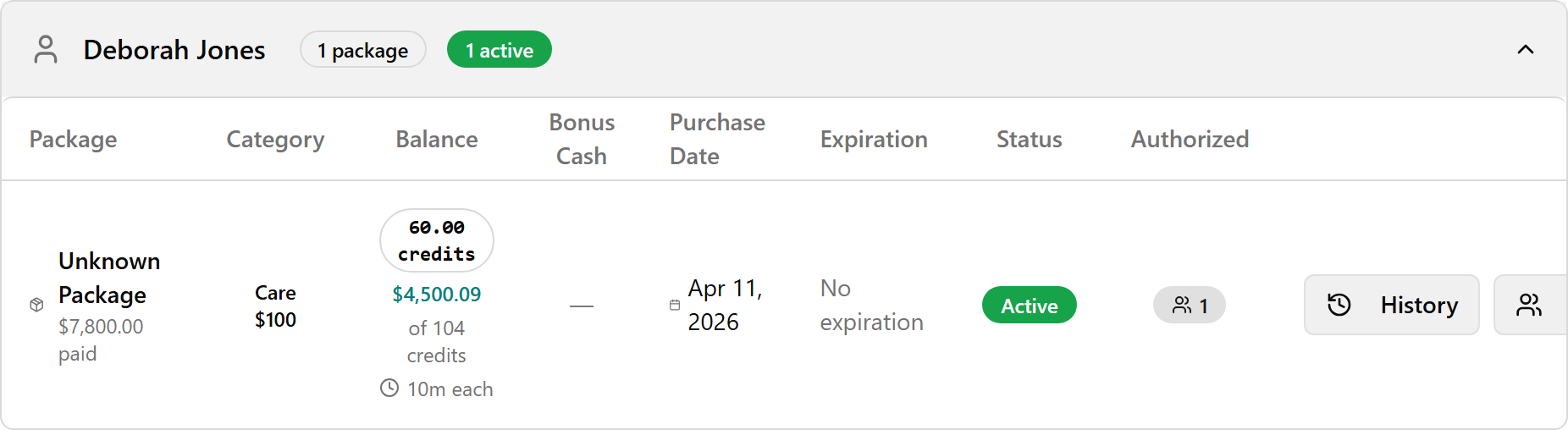
Task: Click the package box icon beside Unknown Package
Action: tap(36, 305)
